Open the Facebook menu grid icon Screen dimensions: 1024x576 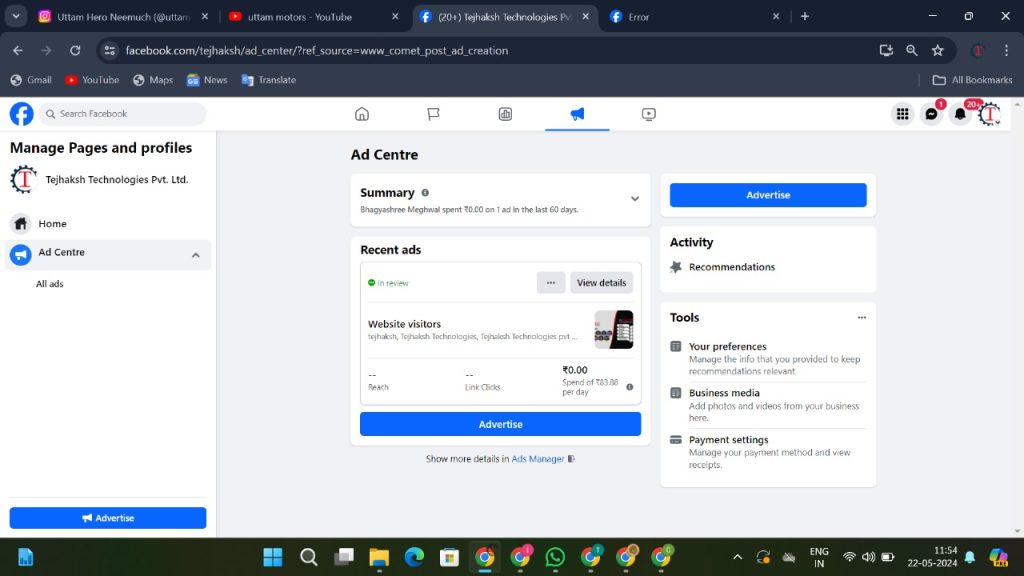[903, 114]
